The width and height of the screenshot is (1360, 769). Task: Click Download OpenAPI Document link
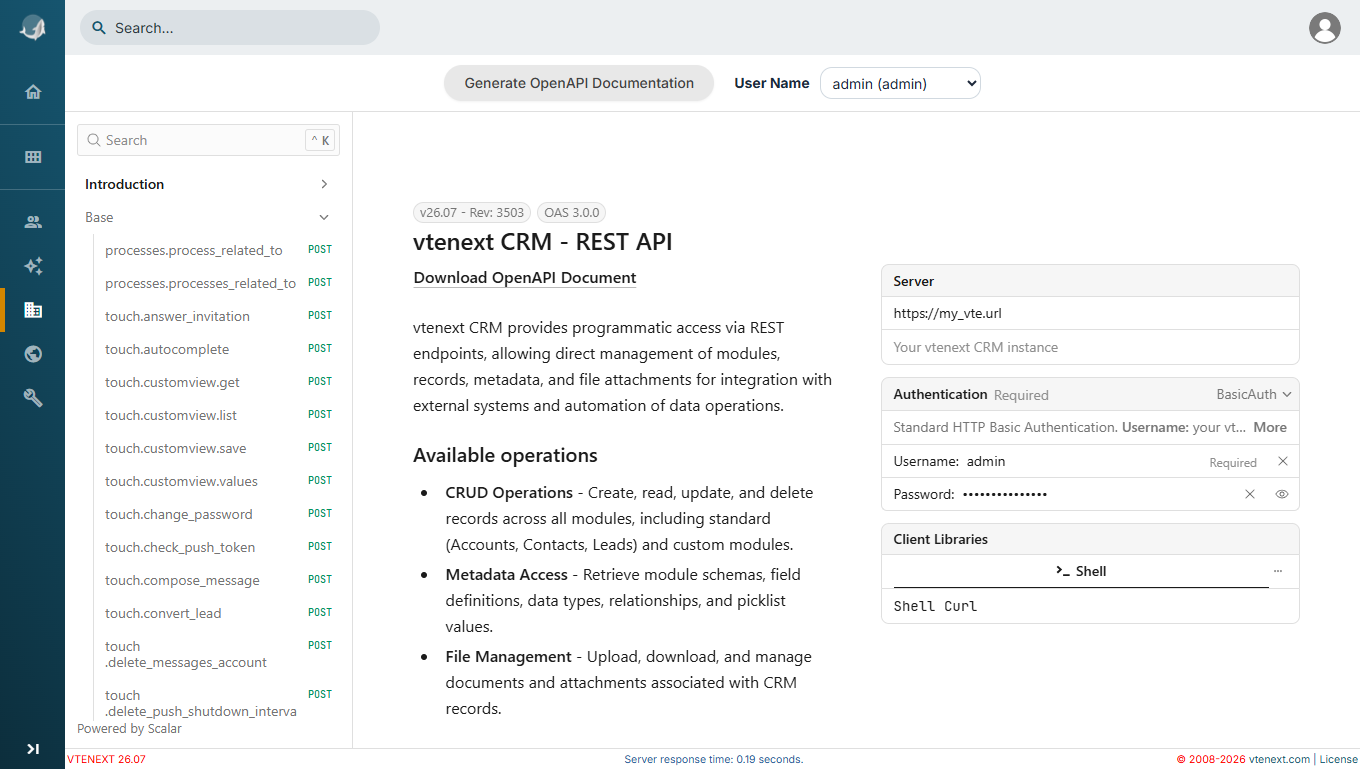tap(525, 278)
